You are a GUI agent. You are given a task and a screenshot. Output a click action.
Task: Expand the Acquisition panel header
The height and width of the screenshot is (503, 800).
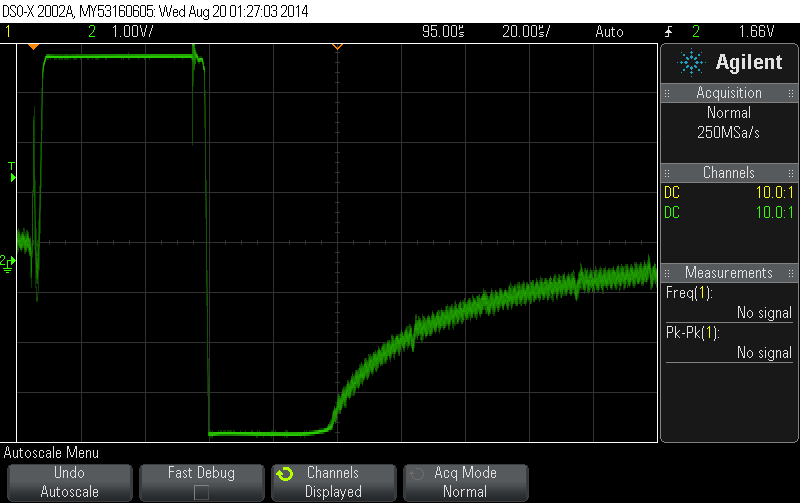pyautogui.click(x=729, y=93)
